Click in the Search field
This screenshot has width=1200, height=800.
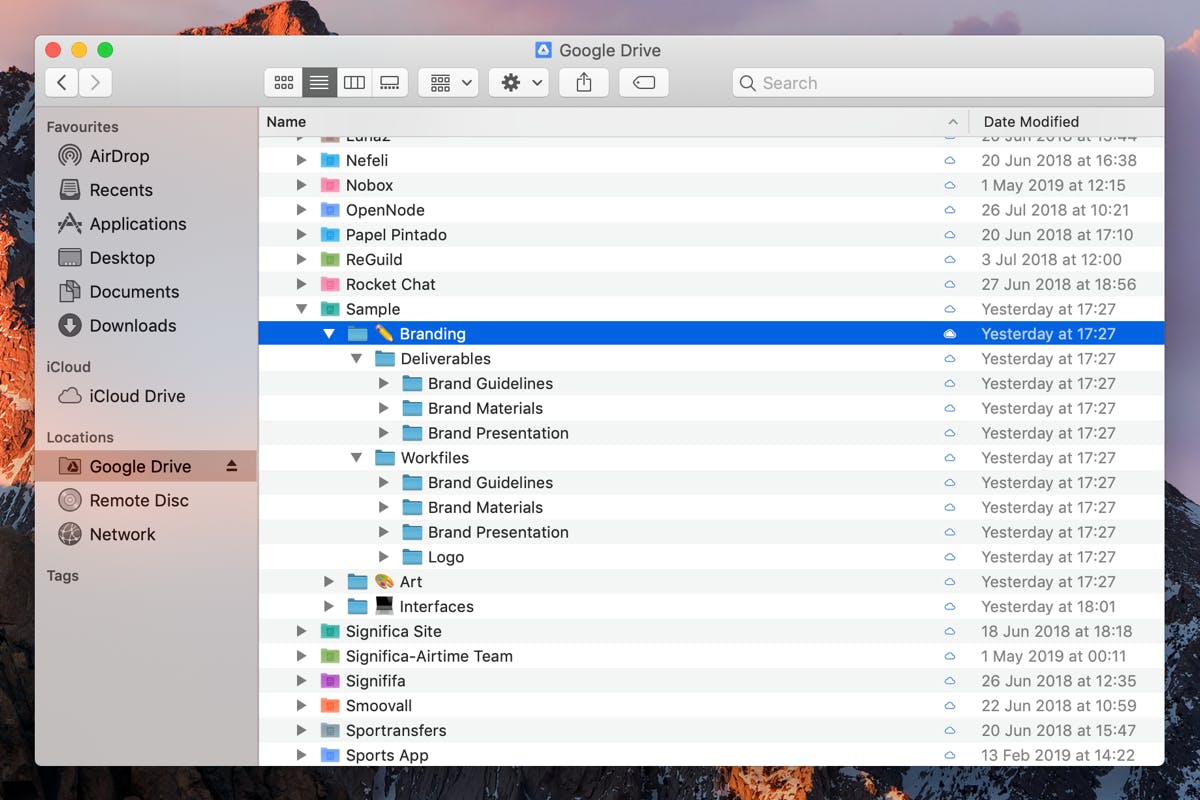coord(943,82)
